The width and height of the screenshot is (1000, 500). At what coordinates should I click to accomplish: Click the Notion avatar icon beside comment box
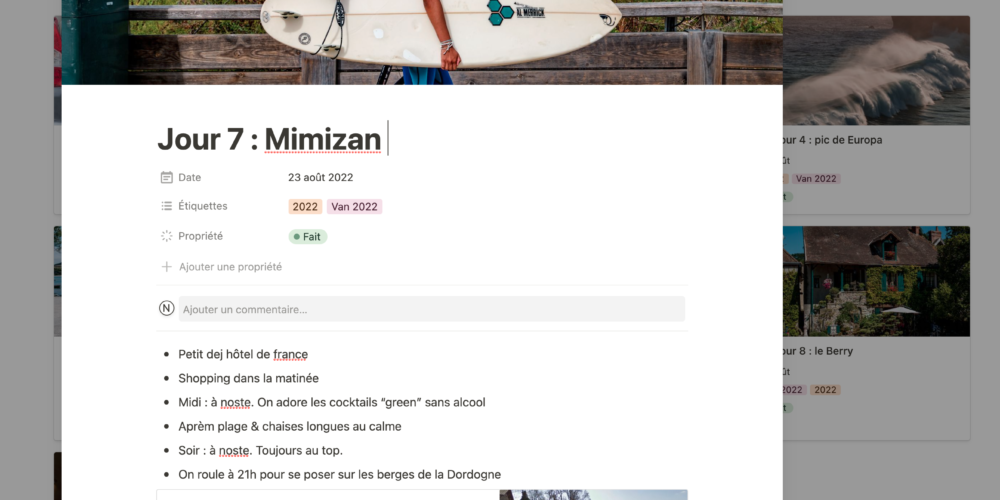tap(166, 309)
